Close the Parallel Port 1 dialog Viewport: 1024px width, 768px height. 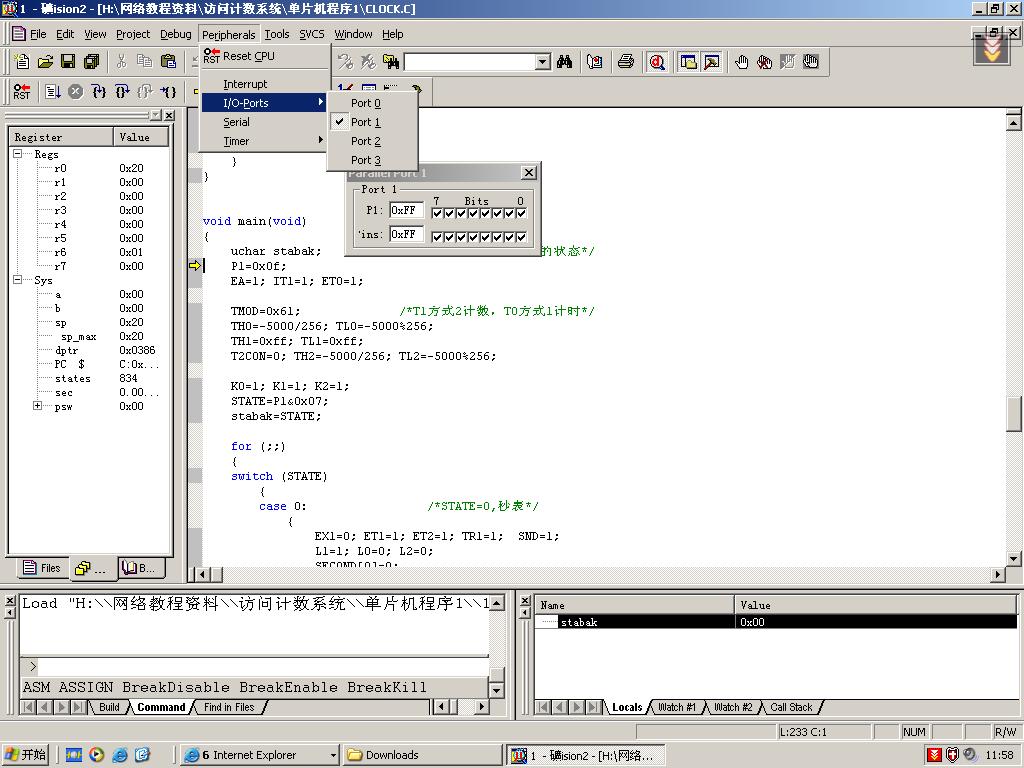tap(529, 172)
